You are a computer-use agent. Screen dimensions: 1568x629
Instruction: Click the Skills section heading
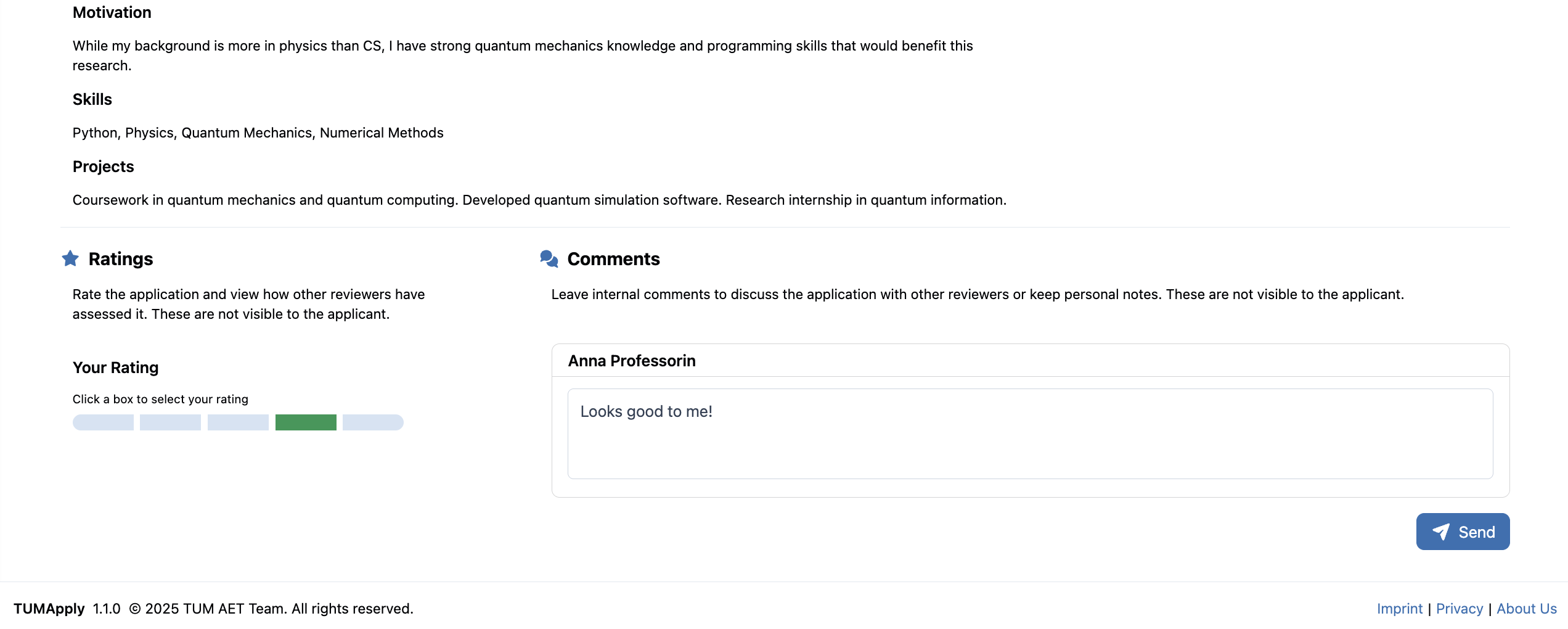(x=92, y=99)
